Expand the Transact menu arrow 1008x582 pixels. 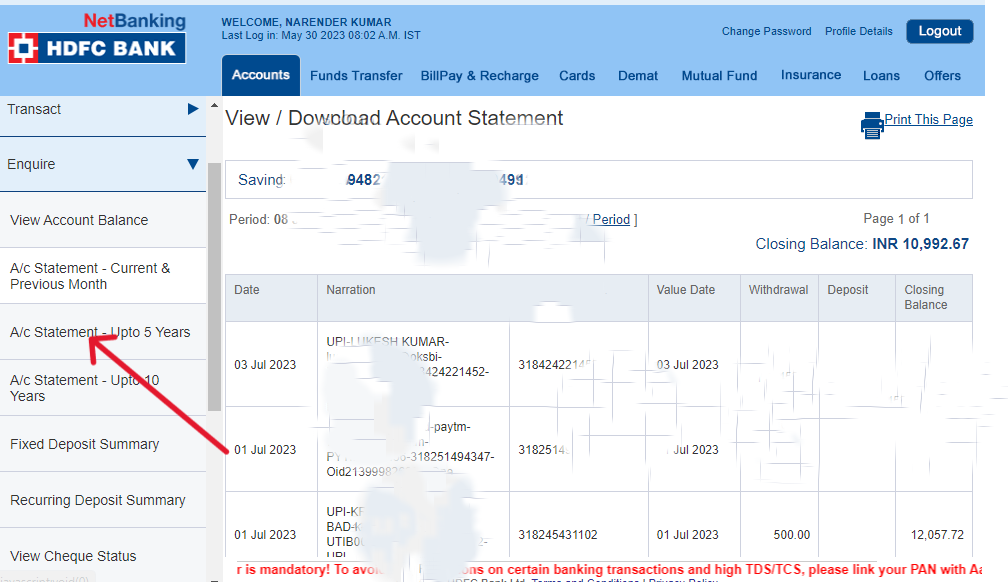(192, 109)
